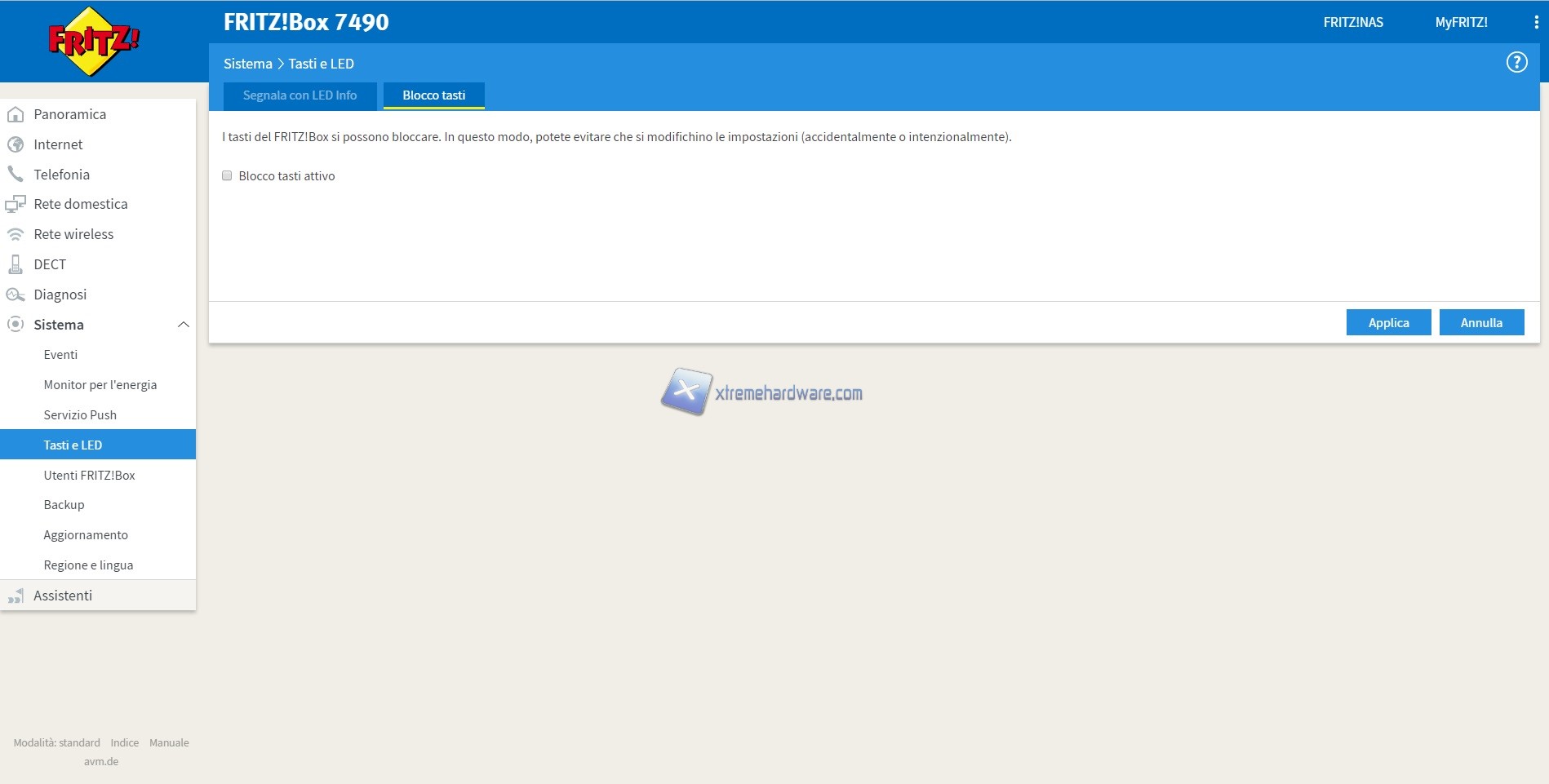Click the Internet globe icon
Image resolution: width=1549 pixels, height=784 pixels.
15,144
